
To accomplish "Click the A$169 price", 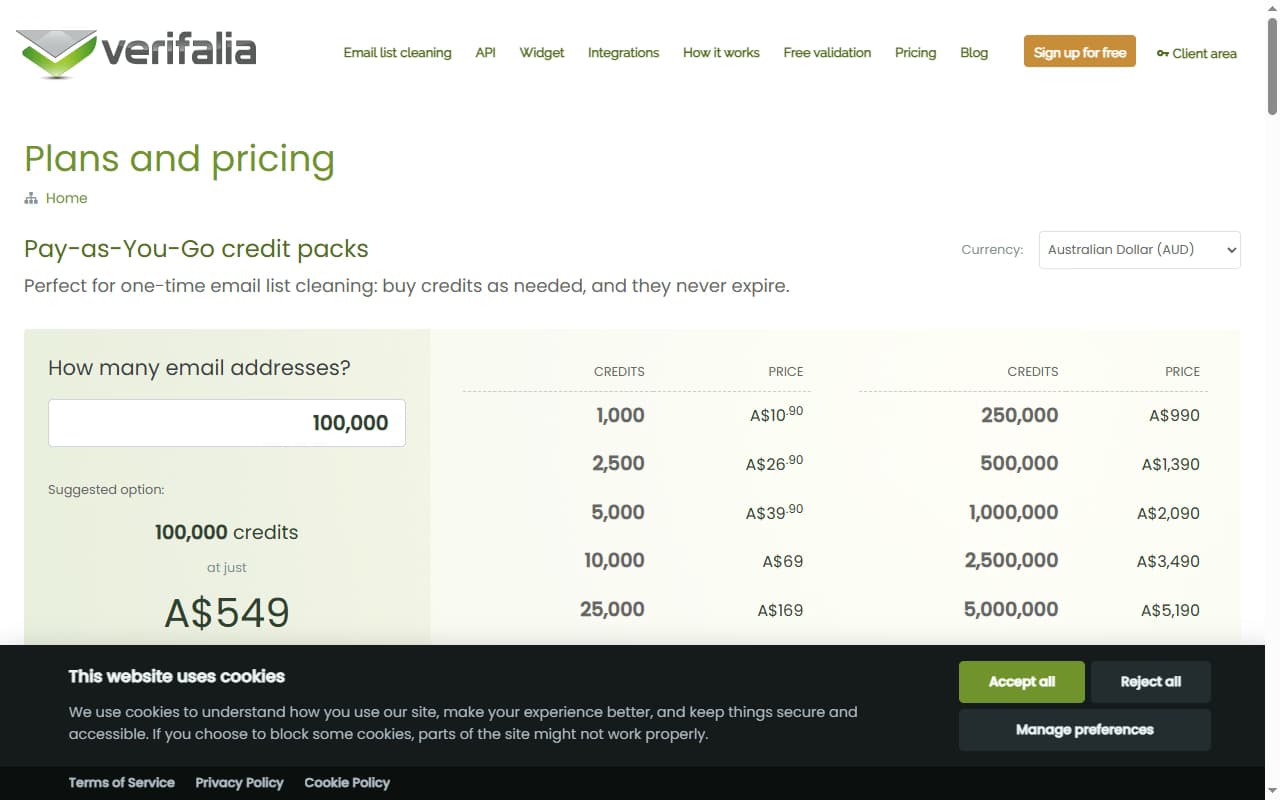I will pos(780,610).
